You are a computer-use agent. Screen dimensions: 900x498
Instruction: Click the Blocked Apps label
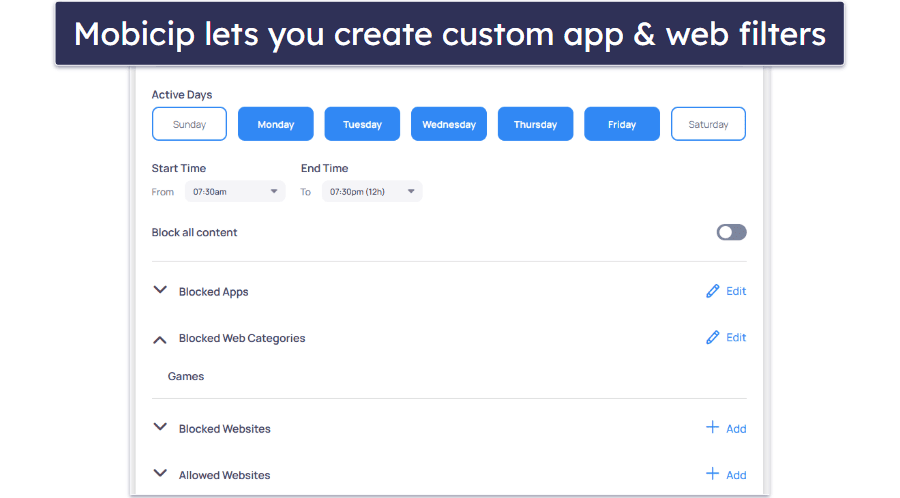click(214, 291)
